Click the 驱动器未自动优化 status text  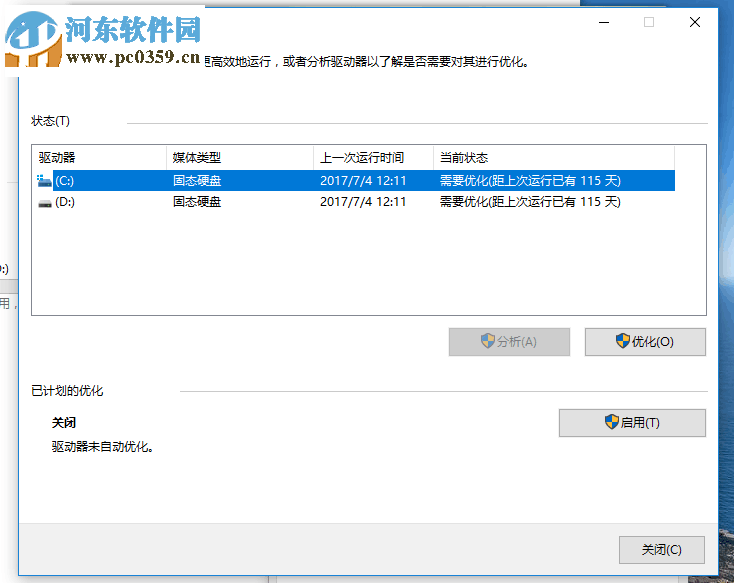(103, 447)
